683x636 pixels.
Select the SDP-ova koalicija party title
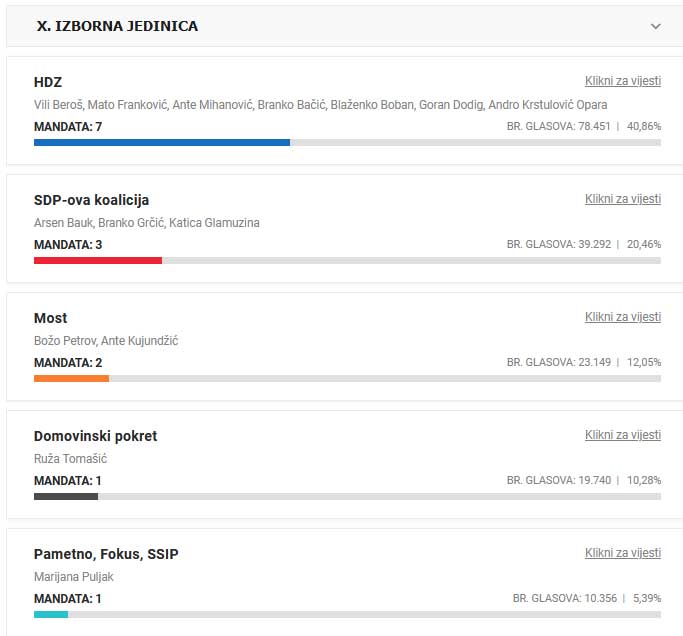click(x=91, y=200)
